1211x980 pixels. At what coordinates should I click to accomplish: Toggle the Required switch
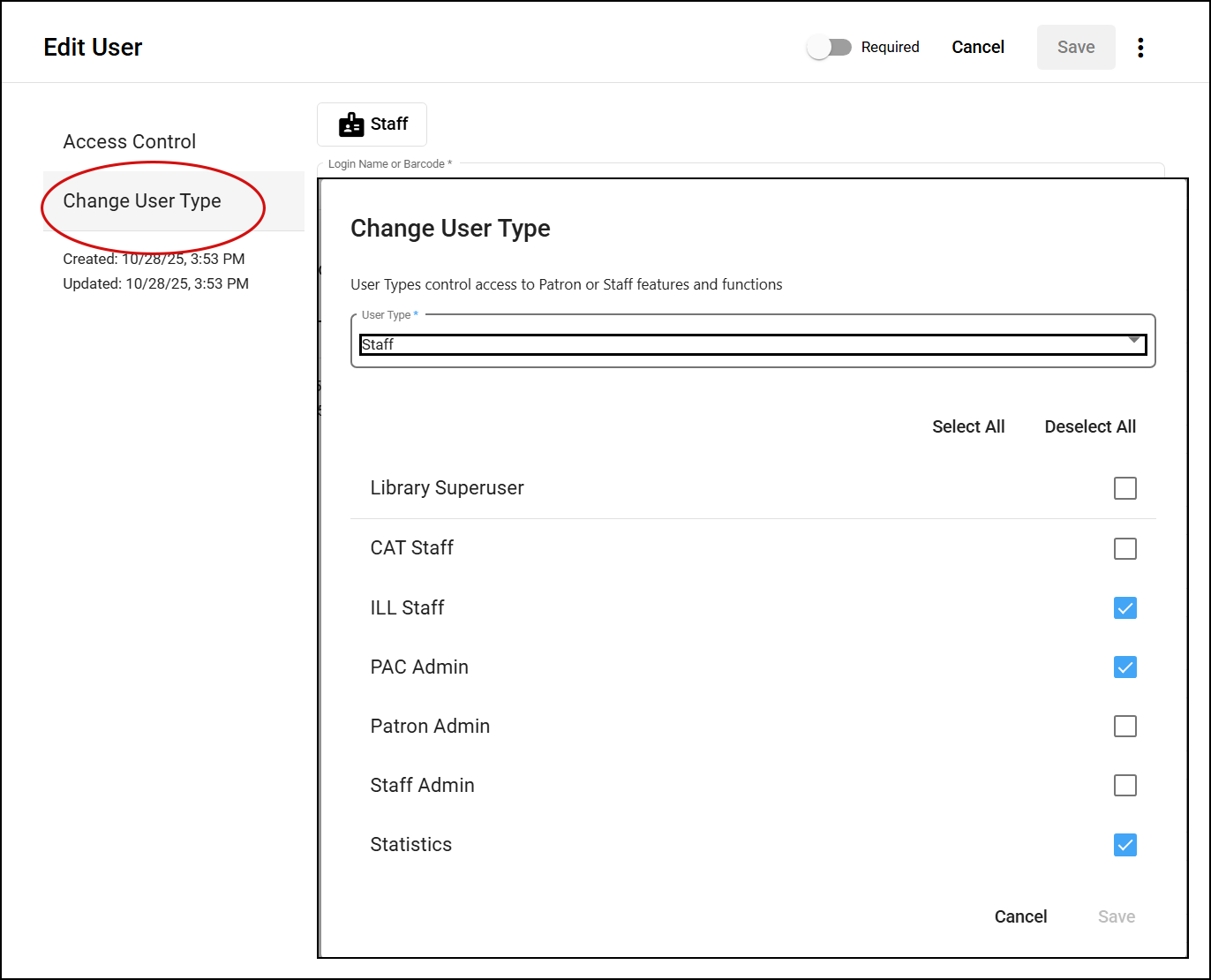[x=829, y=48]
